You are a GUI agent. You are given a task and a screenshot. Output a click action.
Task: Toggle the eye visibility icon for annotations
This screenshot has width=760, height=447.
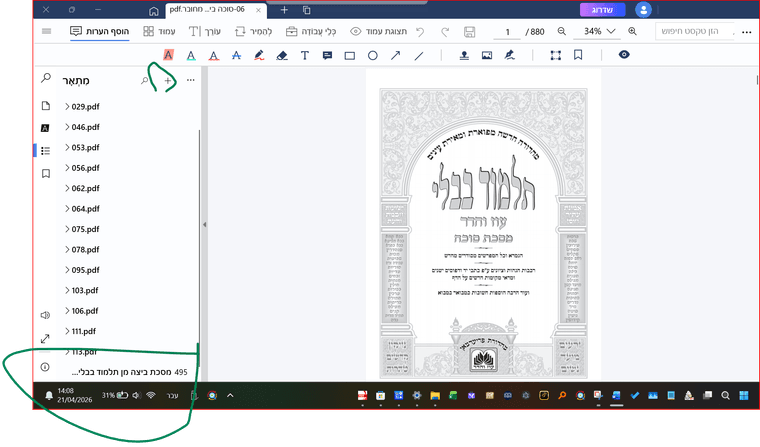pyautogui.click(x=624, y=56)
